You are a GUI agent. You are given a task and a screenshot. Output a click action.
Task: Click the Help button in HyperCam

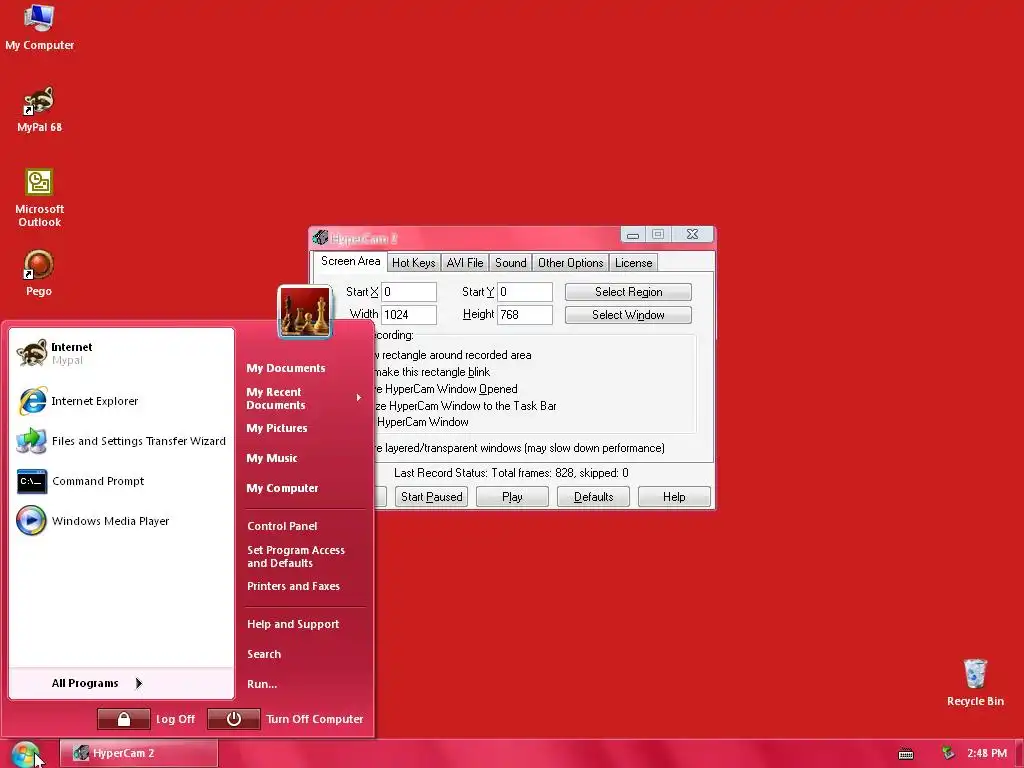click(674, 497)
